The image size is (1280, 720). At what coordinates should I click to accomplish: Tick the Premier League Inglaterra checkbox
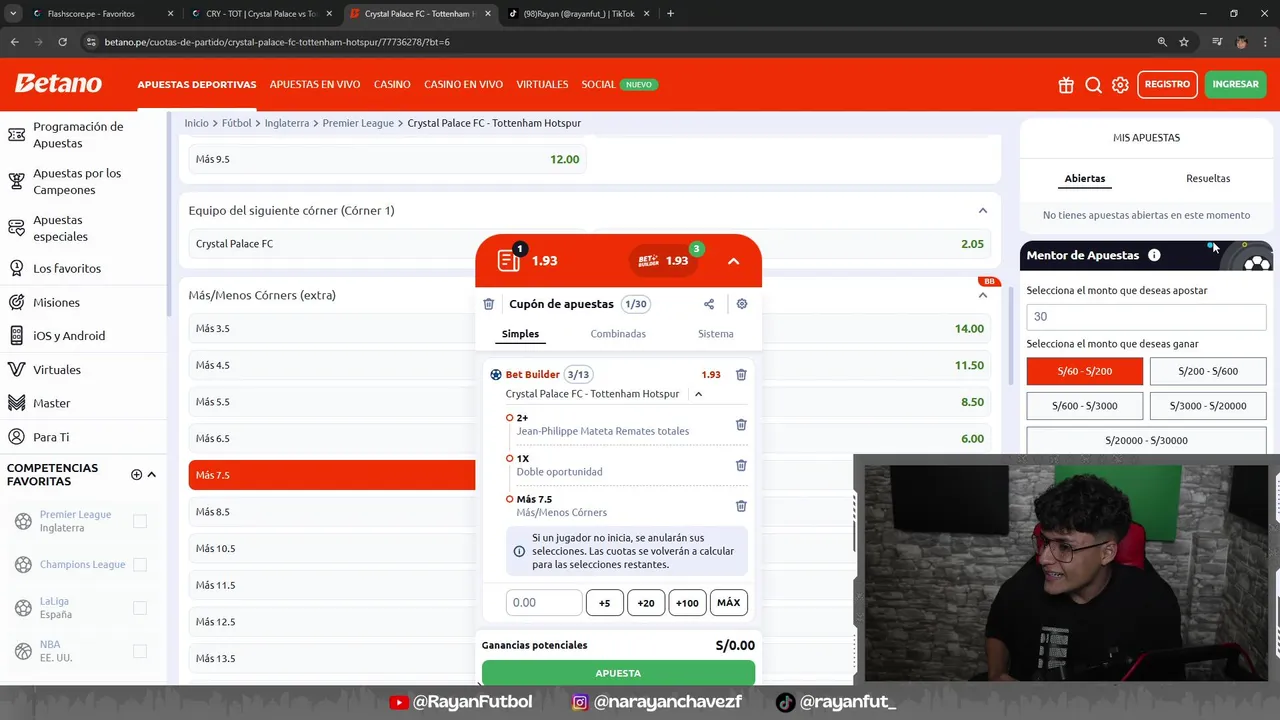(x=140, y=521)
